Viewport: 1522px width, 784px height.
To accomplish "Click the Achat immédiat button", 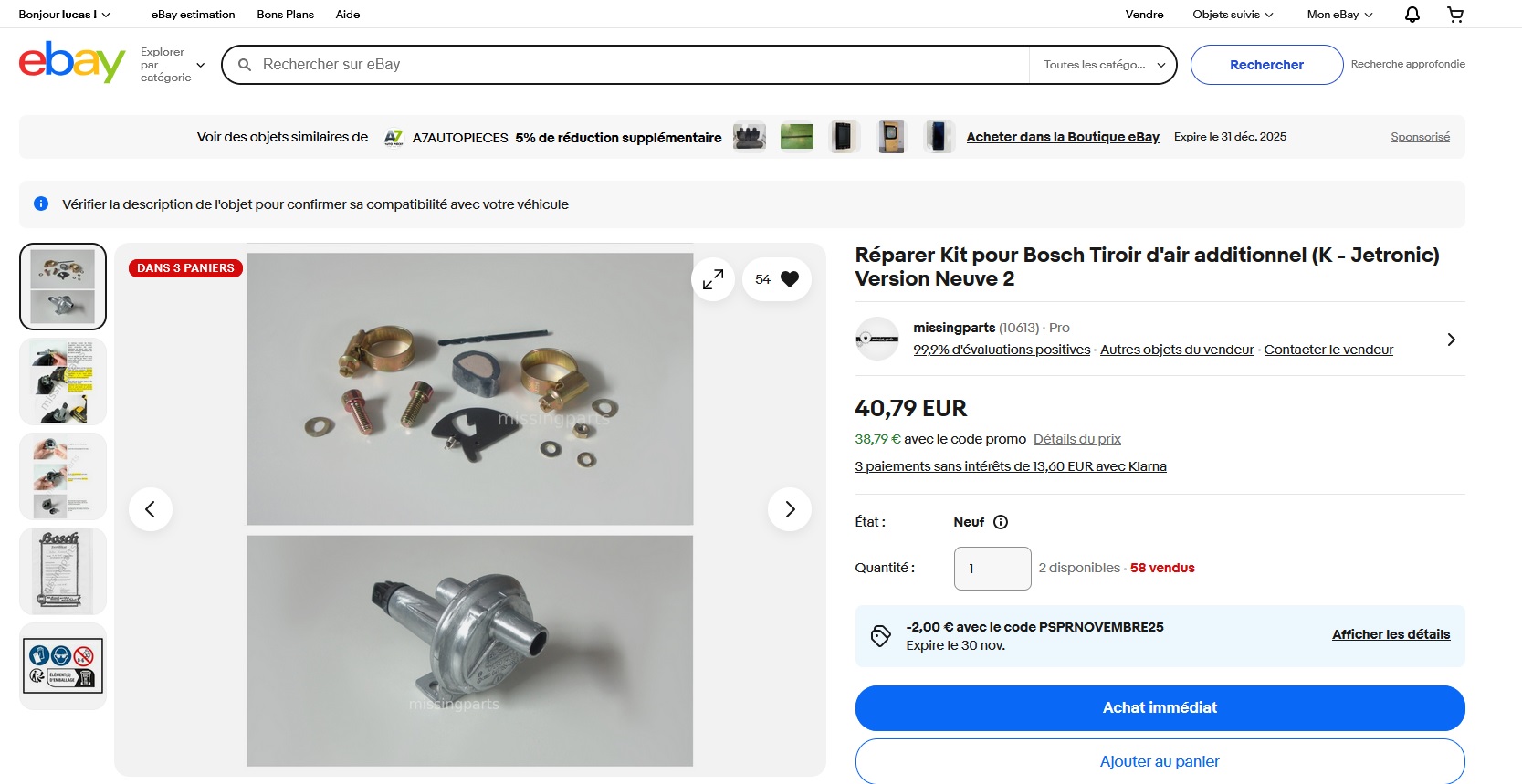I will 1160,707.
